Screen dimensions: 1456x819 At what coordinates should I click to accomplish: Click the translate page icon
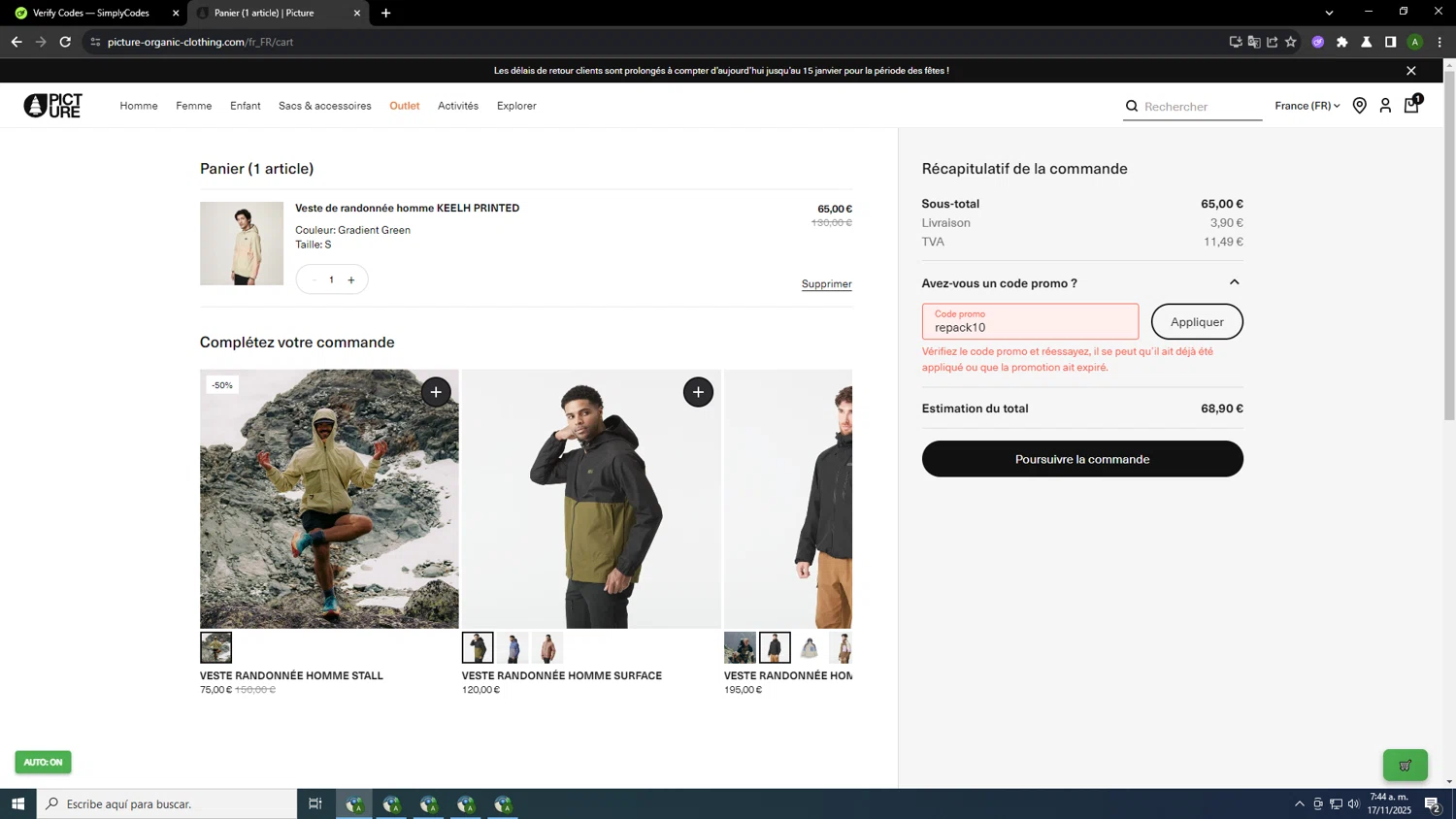tap(1254, 42)
